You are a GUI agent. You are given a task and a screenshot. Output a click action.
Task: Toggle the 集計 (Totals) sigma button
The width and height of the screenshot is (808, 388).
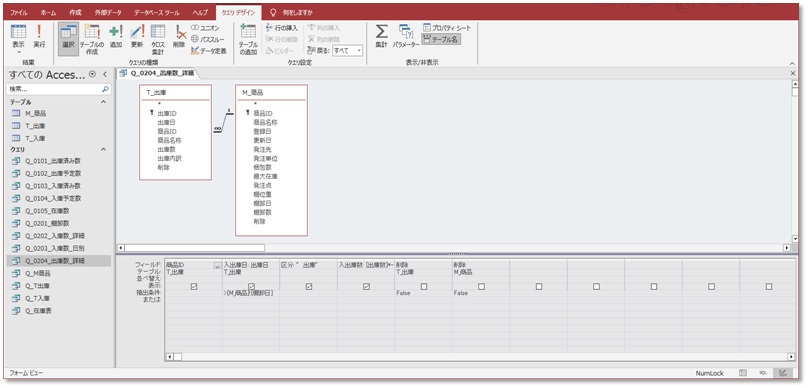[x=381, y=36]
